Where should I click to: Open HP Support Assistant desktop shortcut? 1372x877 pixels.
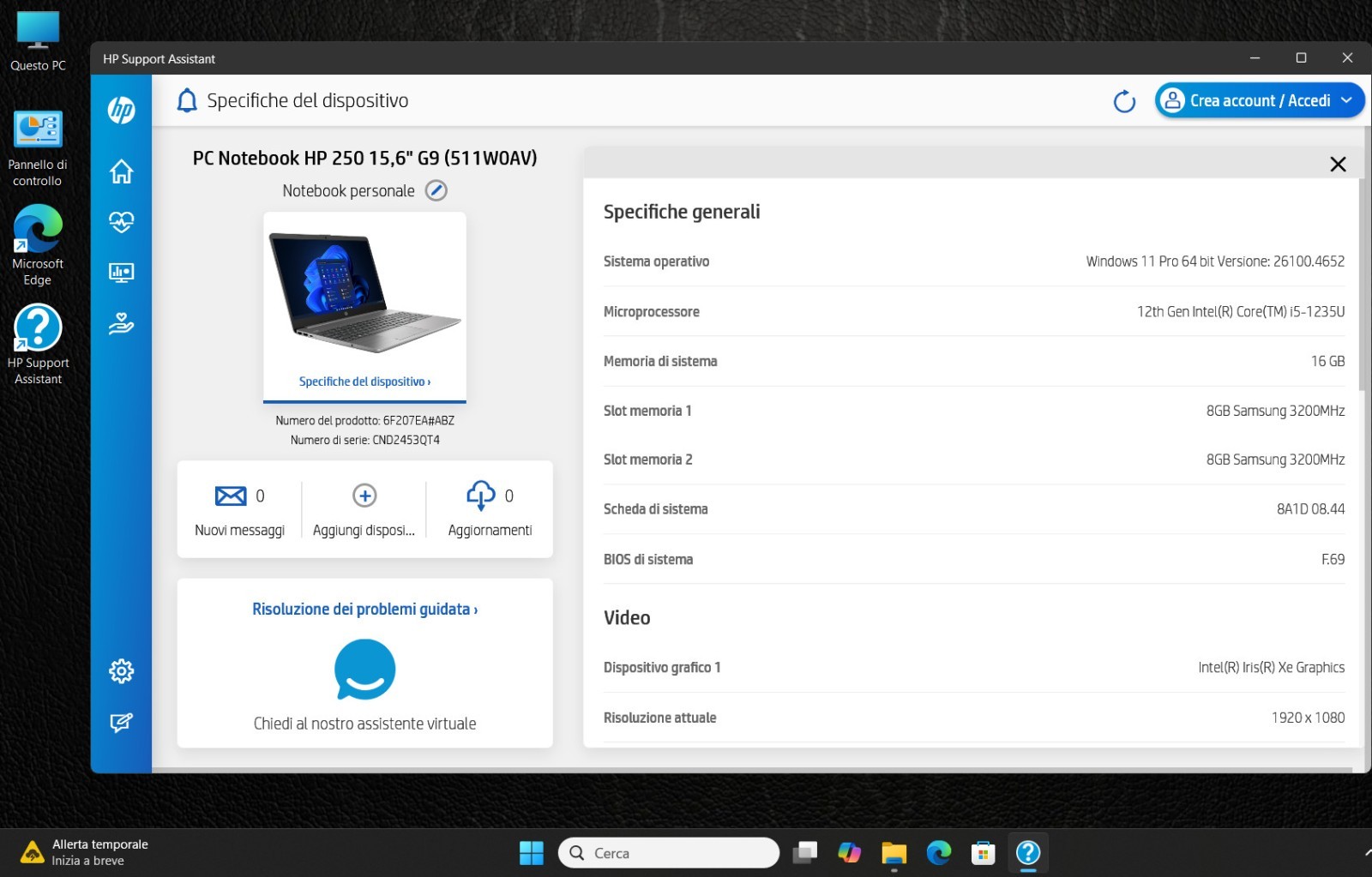(x=38, y=345)
